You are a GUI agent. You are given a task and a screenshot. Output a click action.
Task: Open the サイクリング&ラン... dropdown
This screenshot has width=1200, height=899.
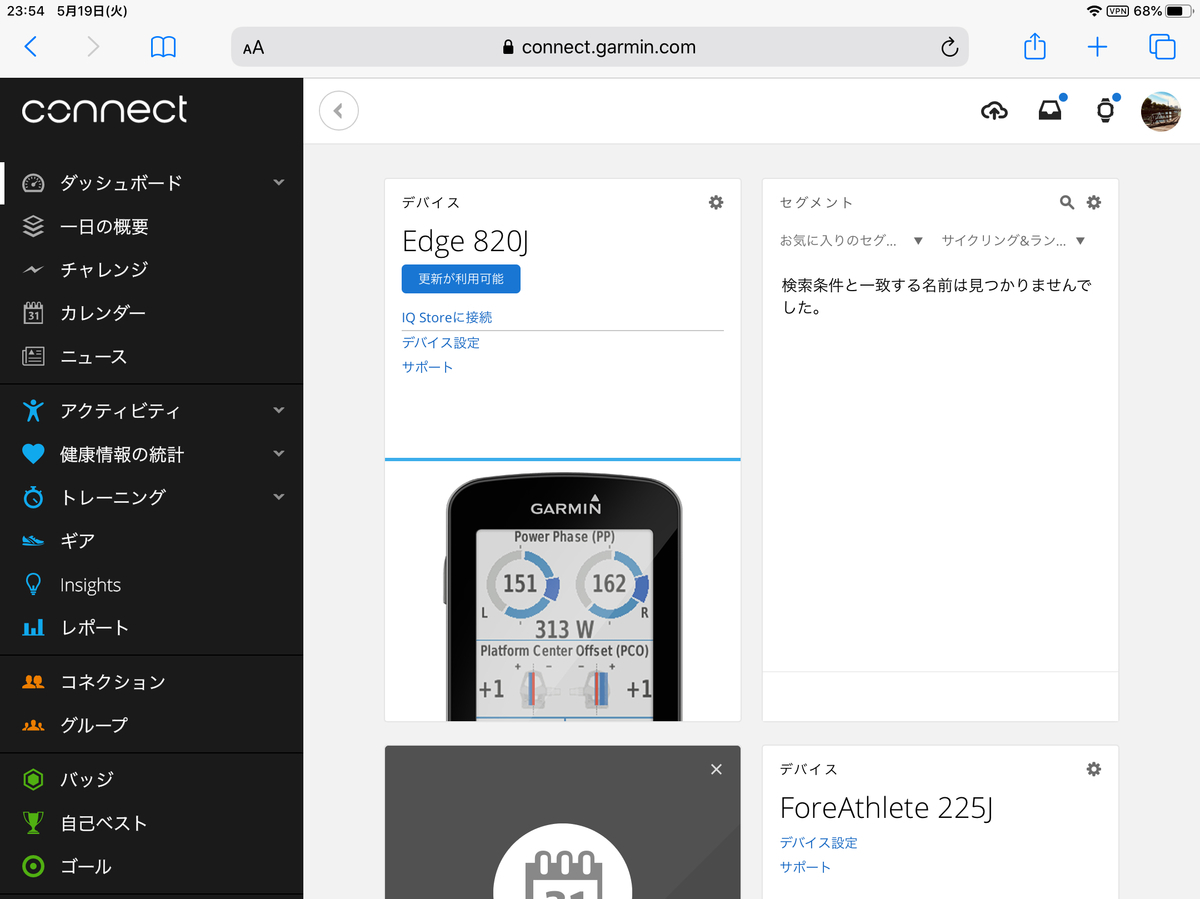point(1013,241)
